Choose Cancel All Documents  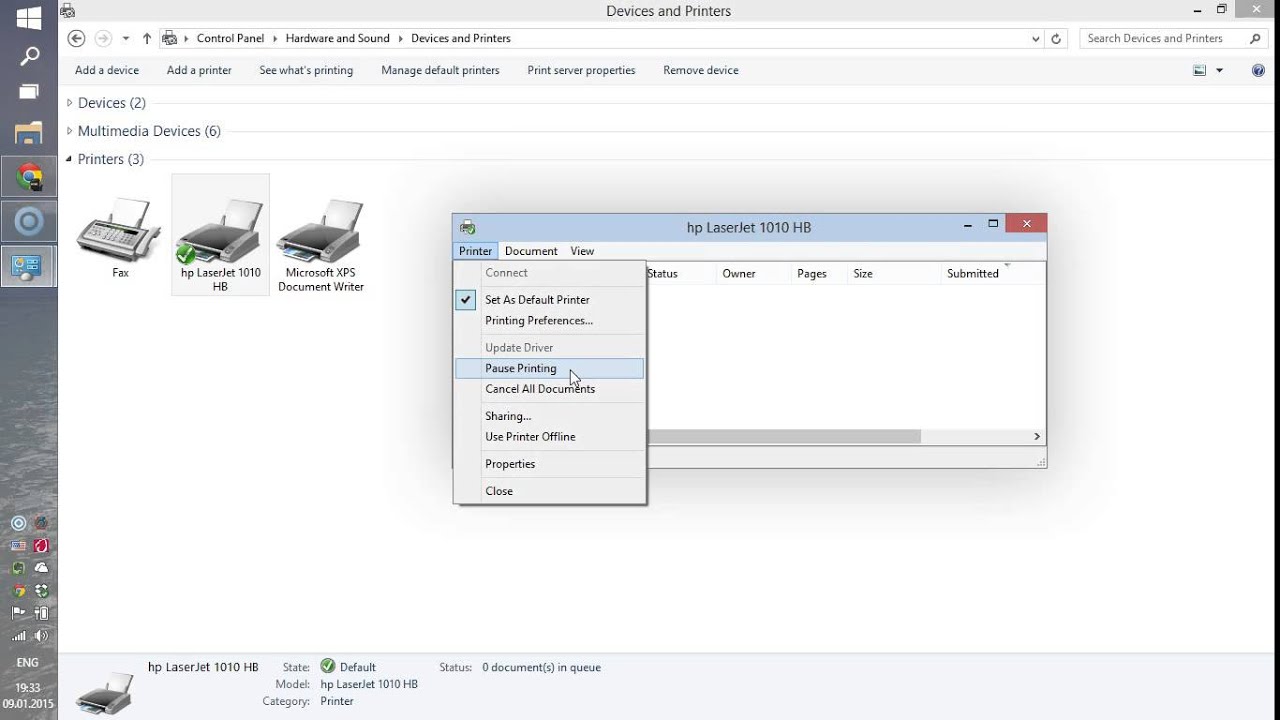point(549,389)
